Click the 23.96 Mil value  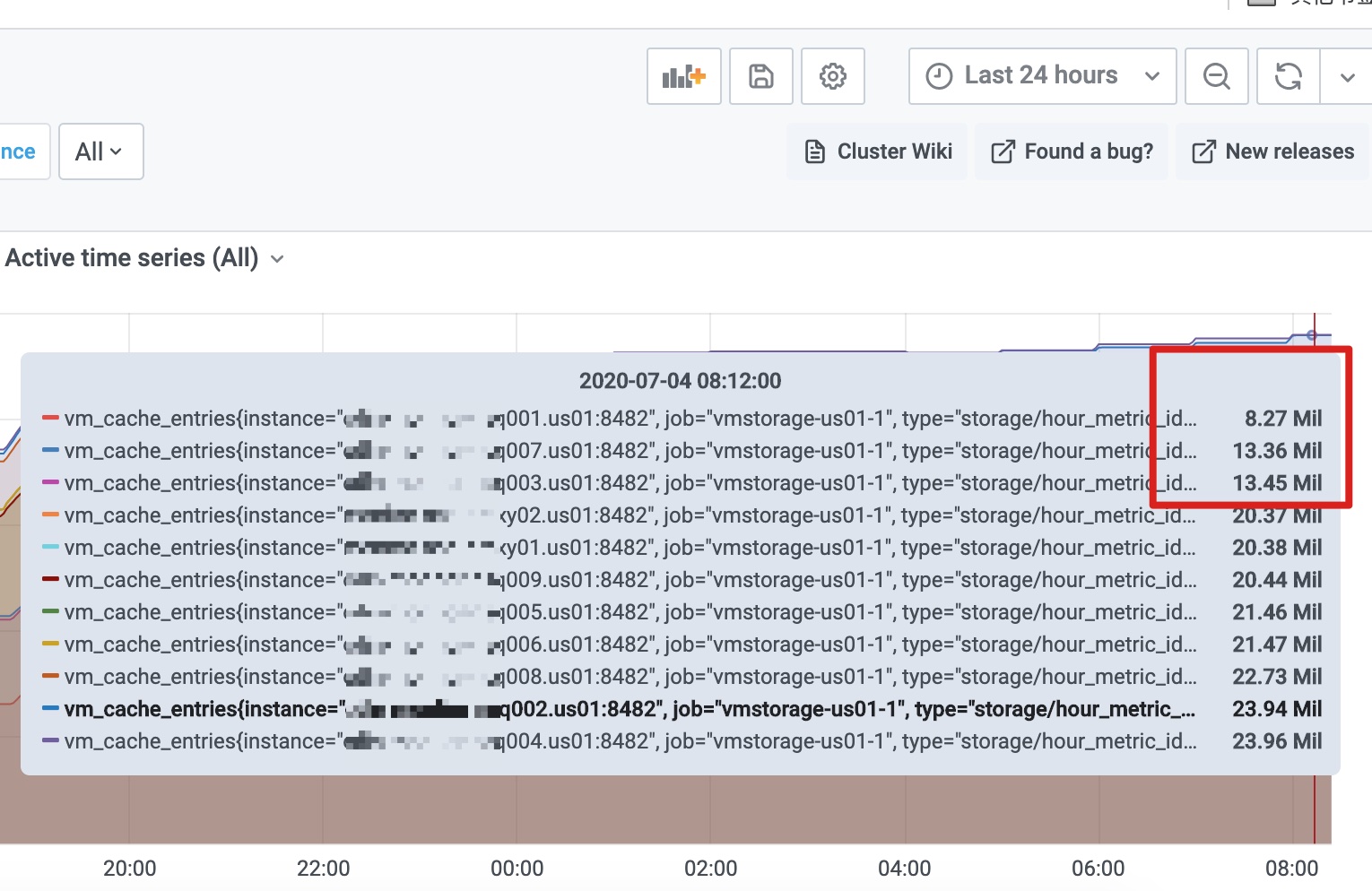click(1277, 741)
